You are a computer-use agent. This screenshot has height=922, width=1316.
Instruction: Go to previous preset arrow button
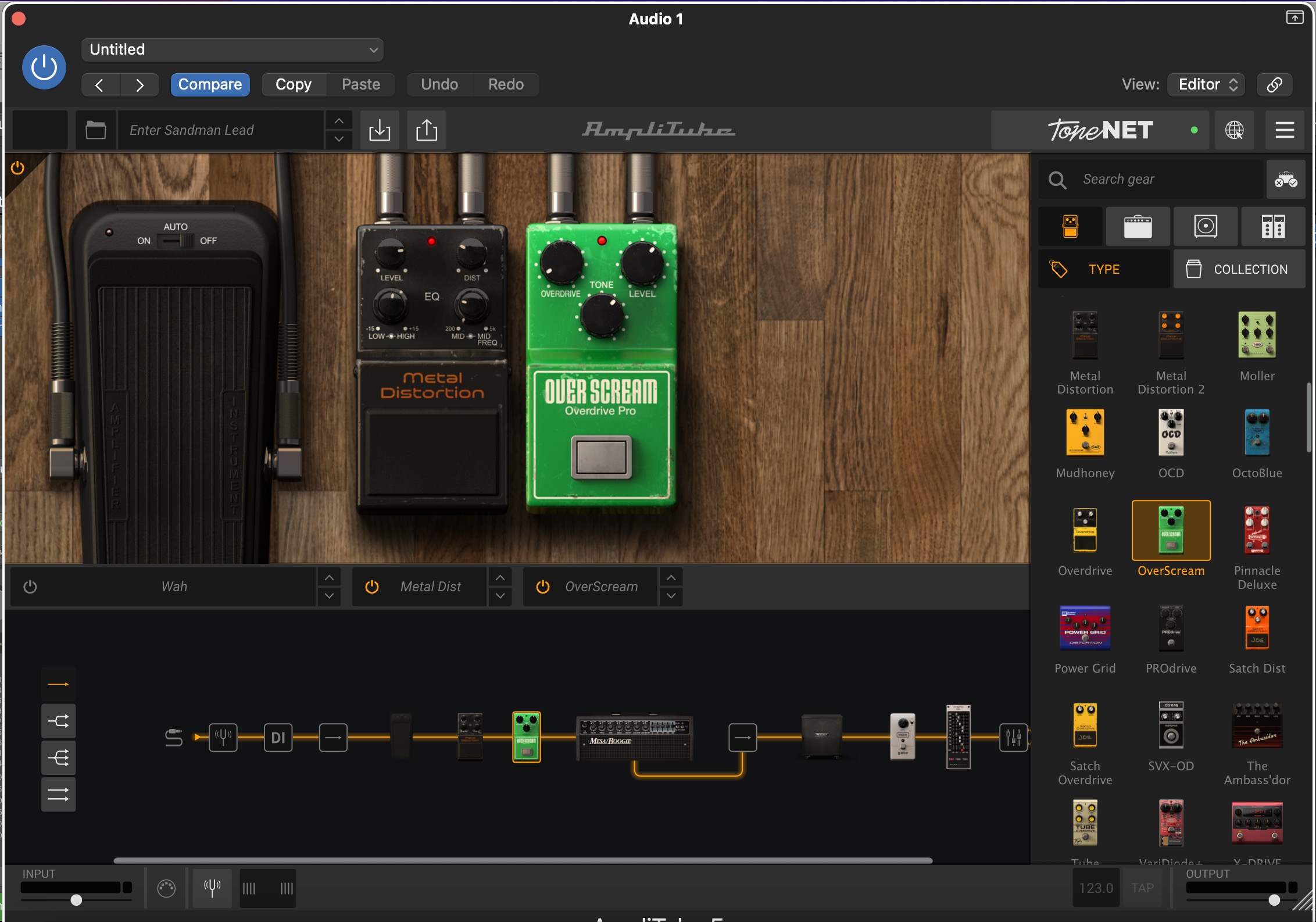click(x=99, y=85)
